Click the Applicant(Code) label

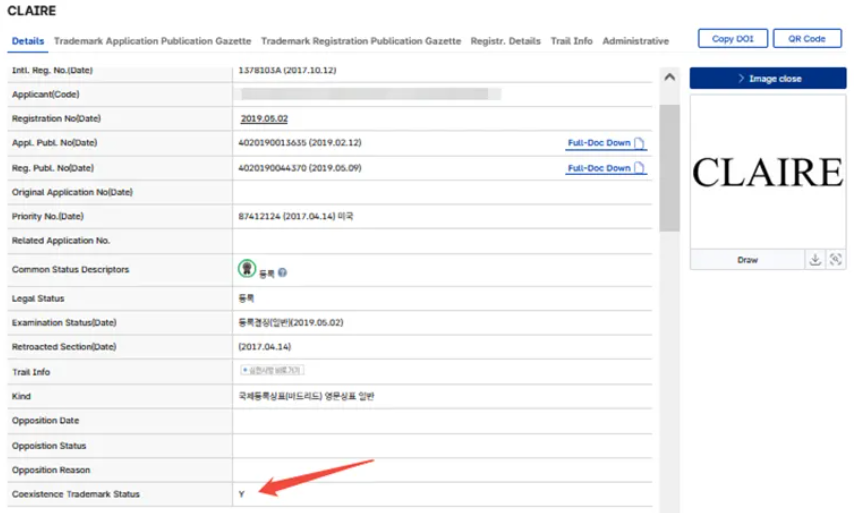click(45, 94)
